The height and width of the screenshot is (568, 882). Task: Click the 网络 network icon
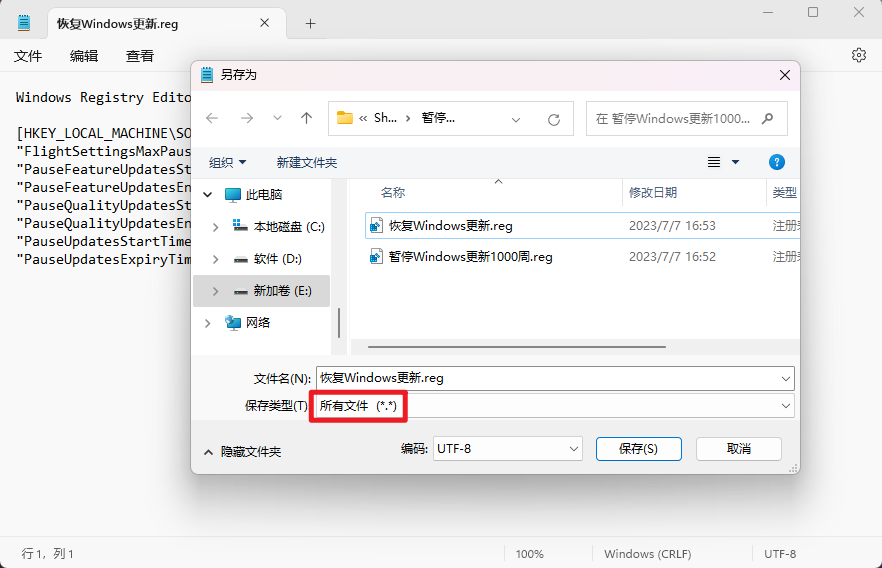pos(232,323)
